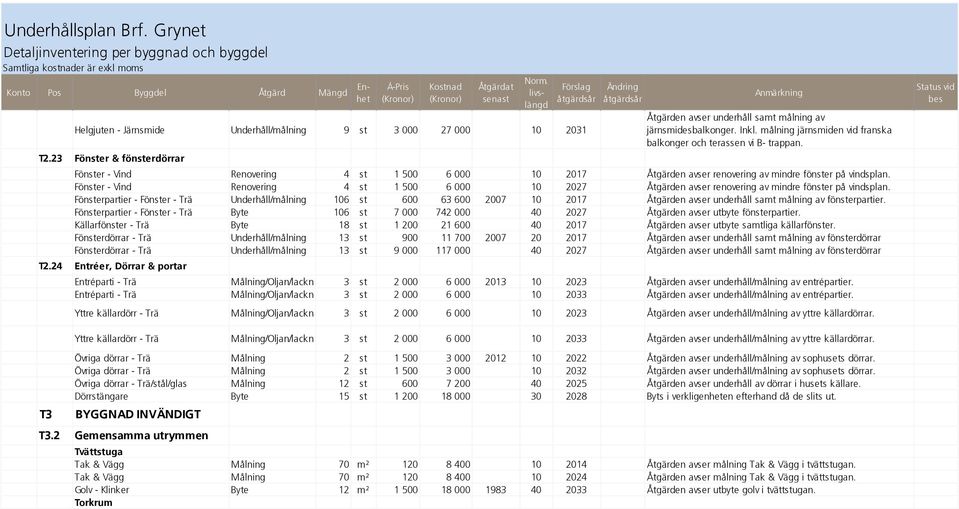Click proposed year cell '2032'
The image size is (959, 509).
click(576, 371)
